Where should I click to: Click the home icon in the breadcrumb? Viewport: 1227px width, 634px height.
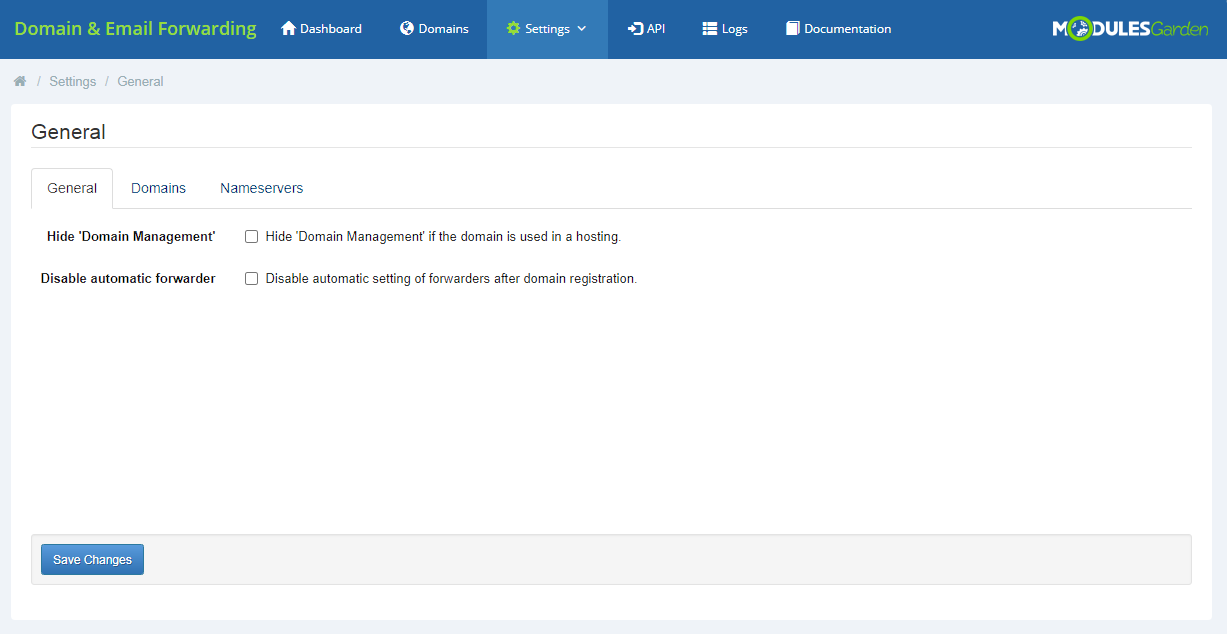pos(19,80)
